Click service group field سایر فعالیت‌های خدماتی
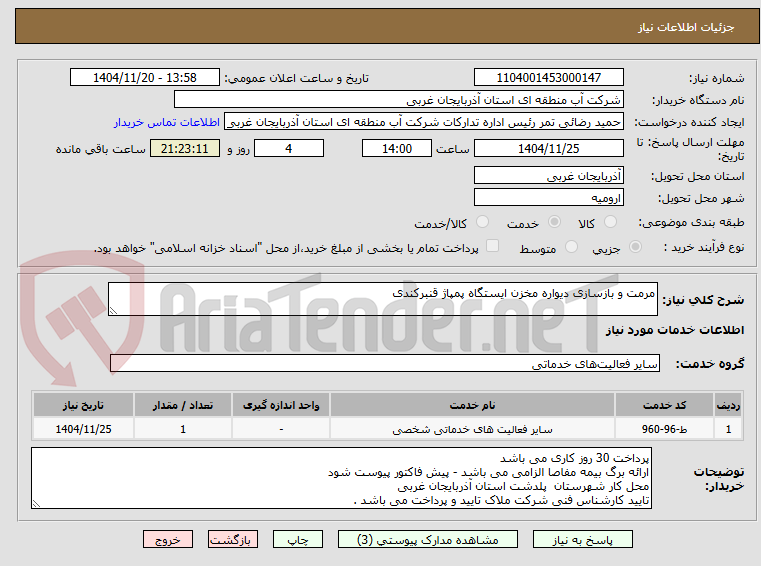Image resolution: width=761 pixels, height=566 pixels. coord(384,363)
